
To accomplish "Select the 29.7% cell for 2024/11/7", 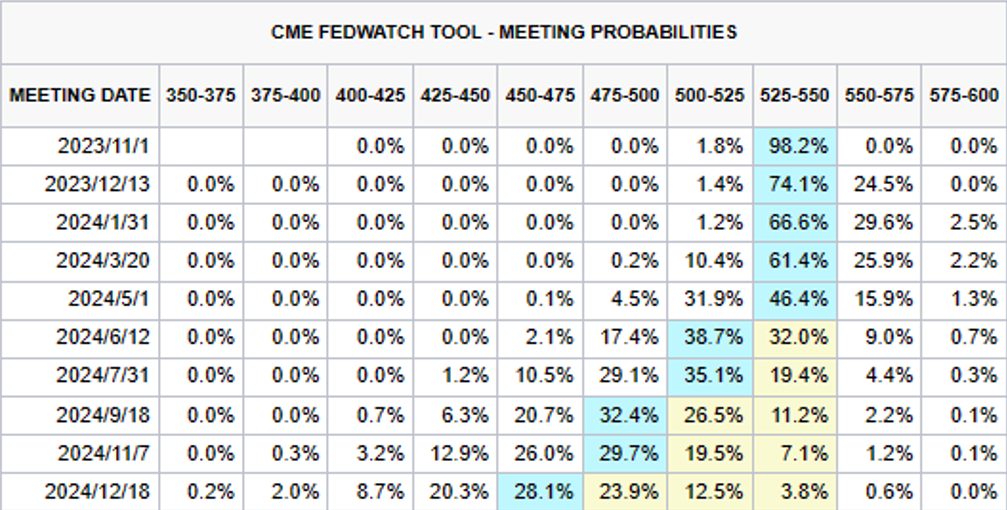I will 625,451.
